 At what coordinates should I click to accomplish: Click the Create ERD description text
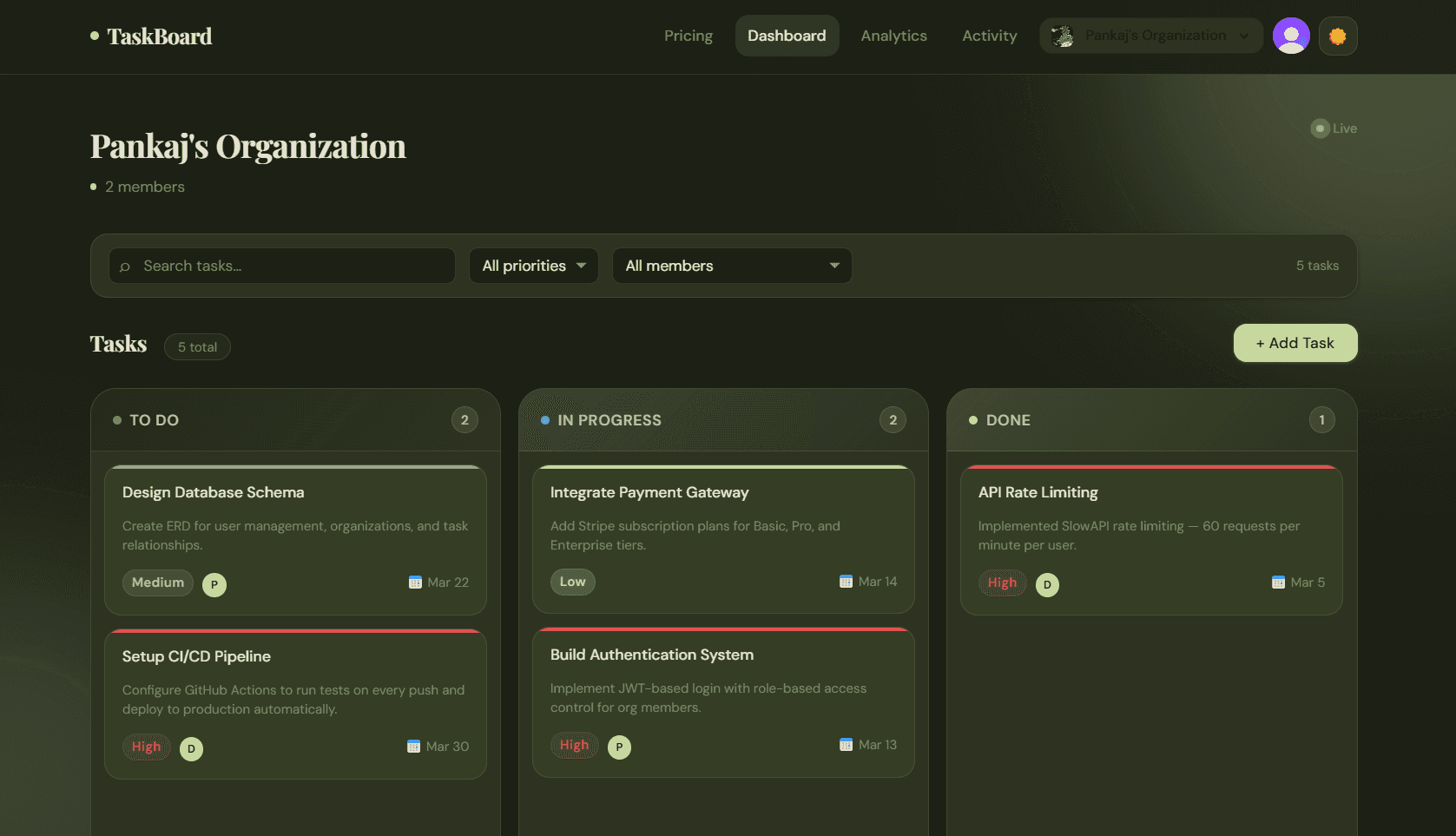point(295,536)
